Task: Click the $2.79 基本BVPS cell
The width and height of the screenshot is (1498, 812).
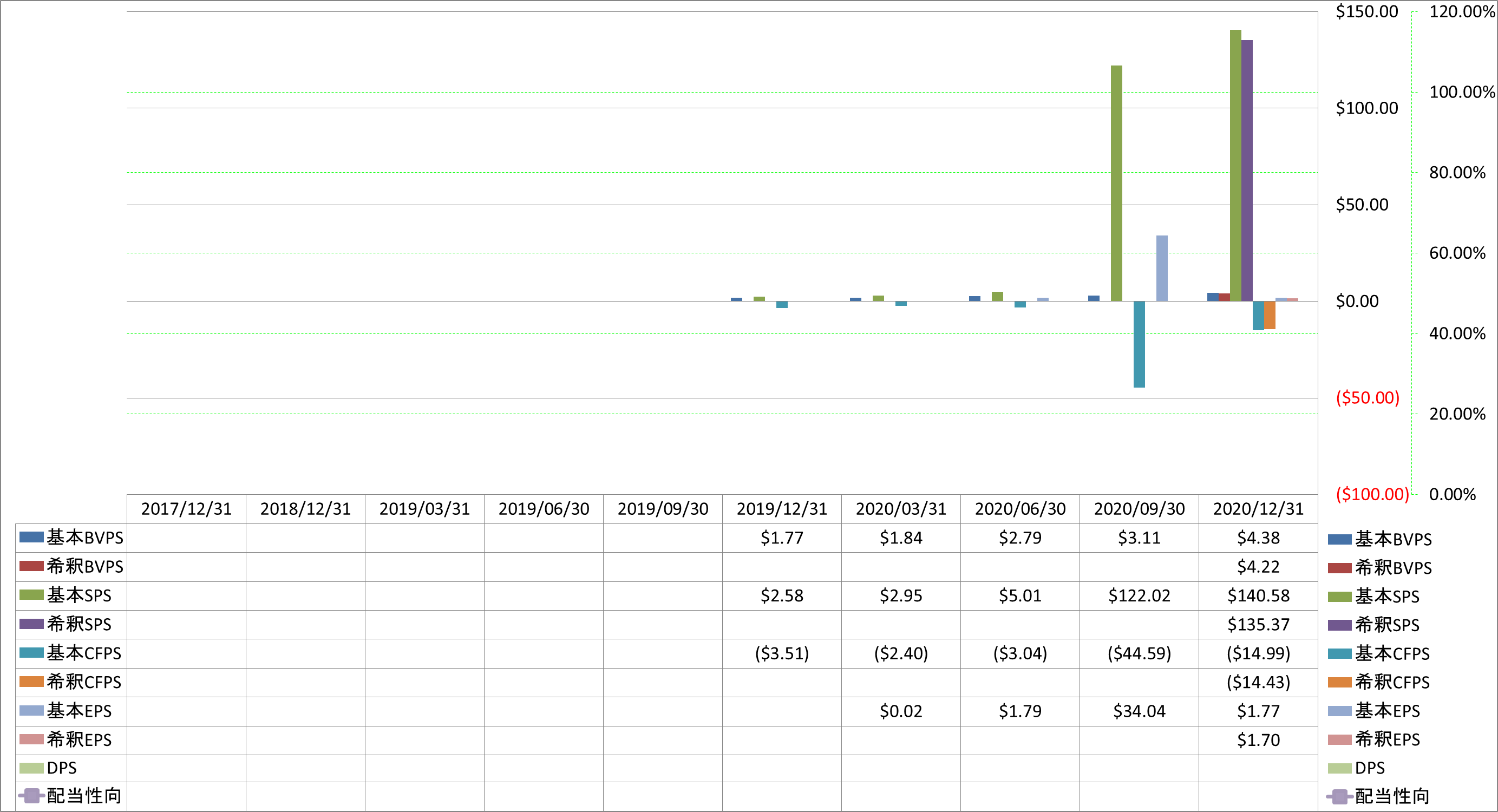Action: click(1021, 538)
